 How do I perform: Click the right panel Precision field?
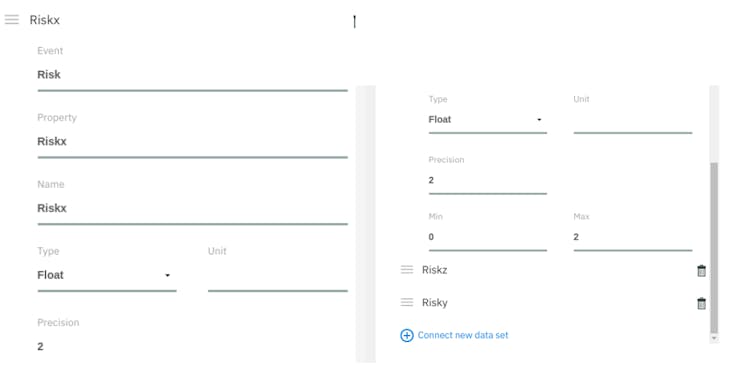pos(488,180)
